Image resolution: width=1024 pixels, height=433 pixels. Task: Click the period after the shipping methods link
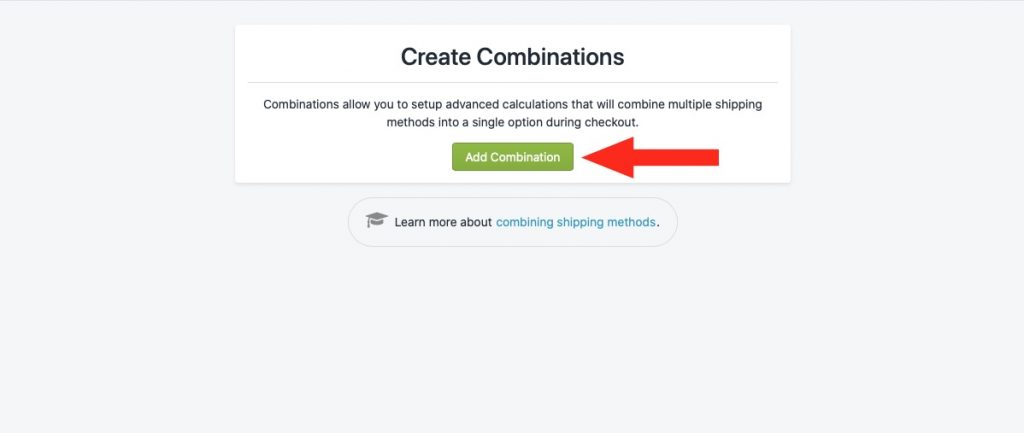coord(658,223)
